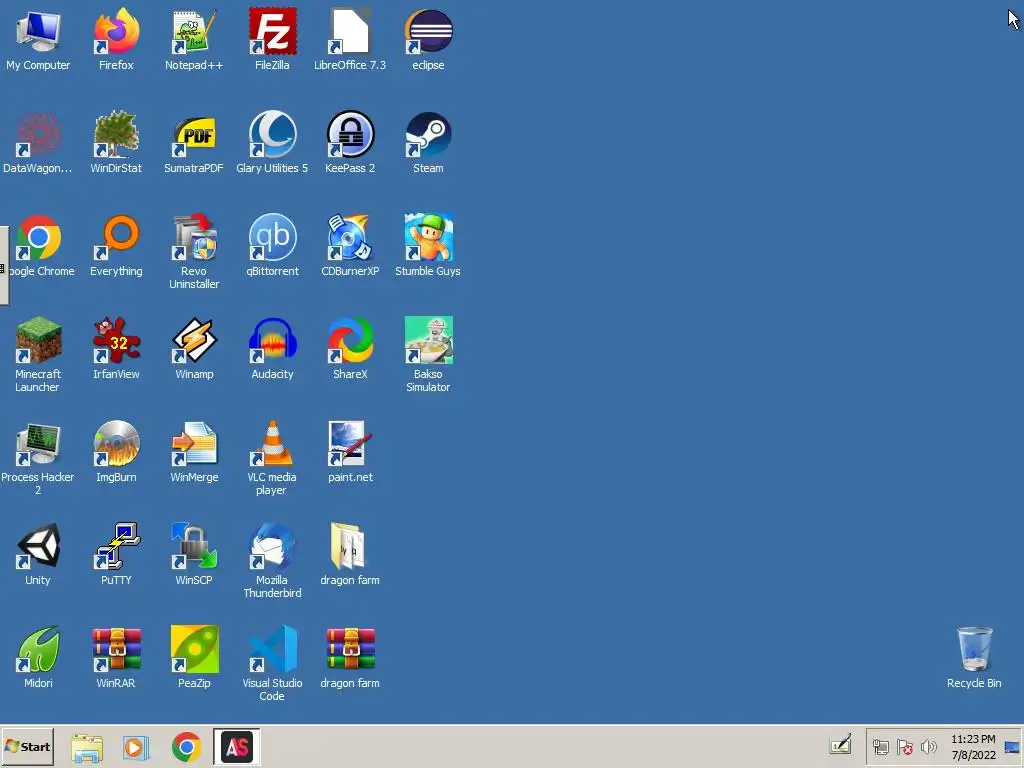
Task: Select the Winamp icon
Action: point(194,340)
